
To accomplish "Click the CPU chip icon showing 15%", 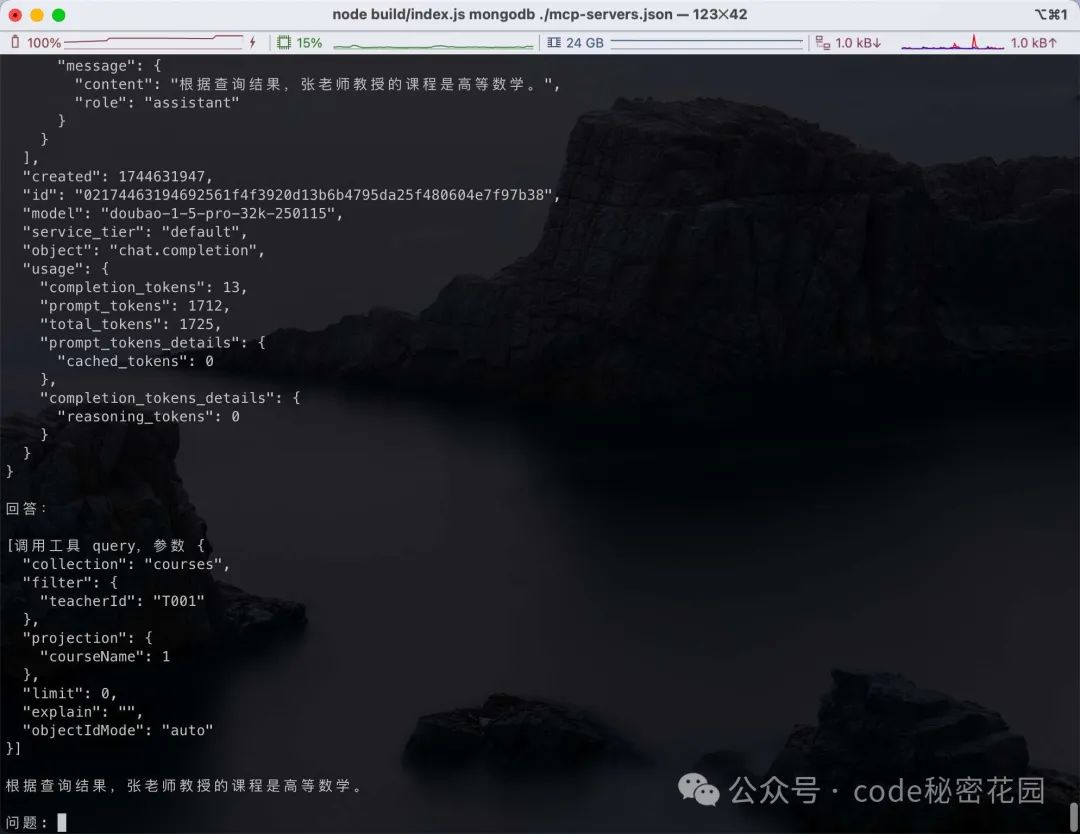I will tap(283, 43).
